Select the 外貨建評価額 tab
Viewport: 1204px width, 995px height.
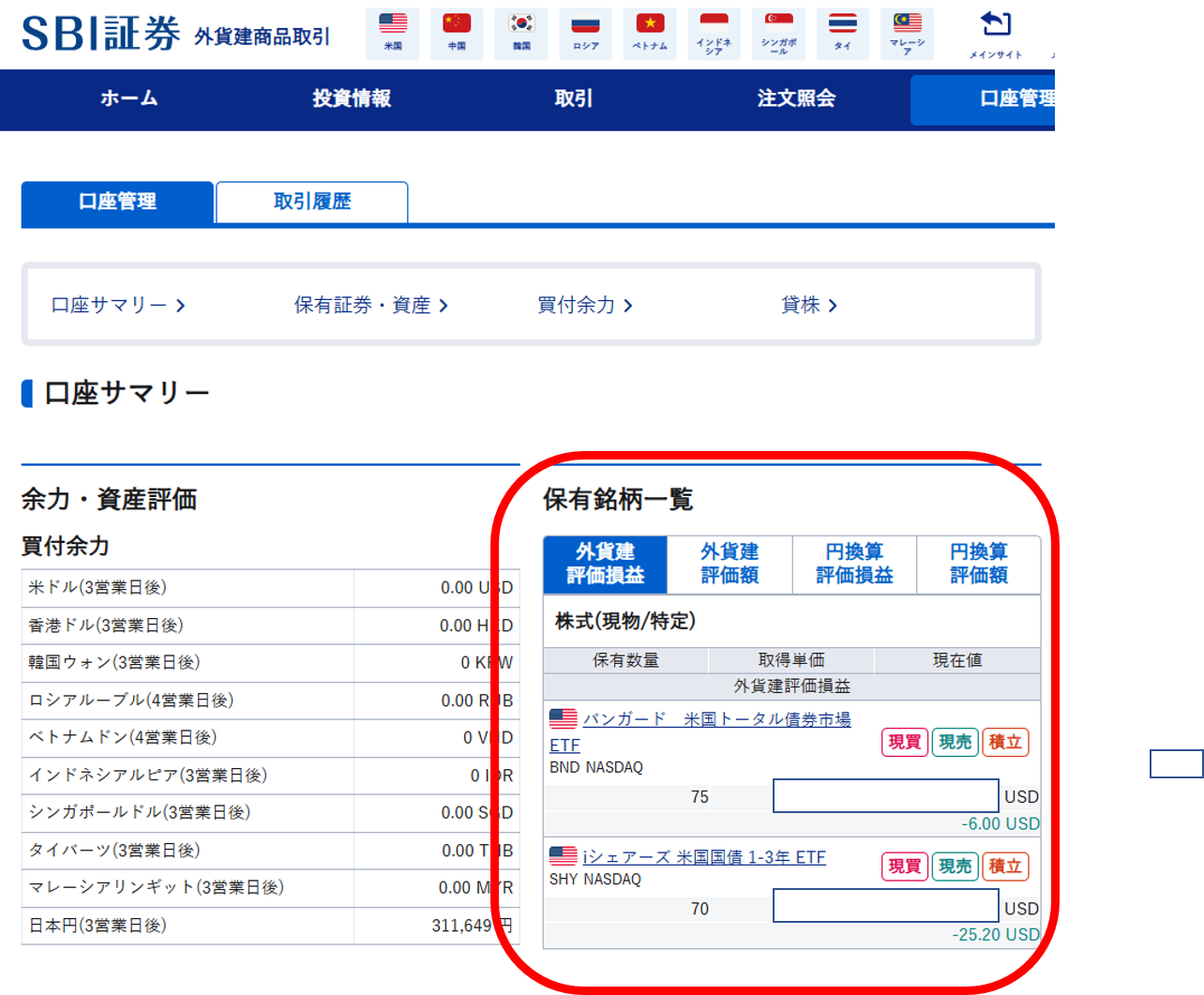[730, 564]
